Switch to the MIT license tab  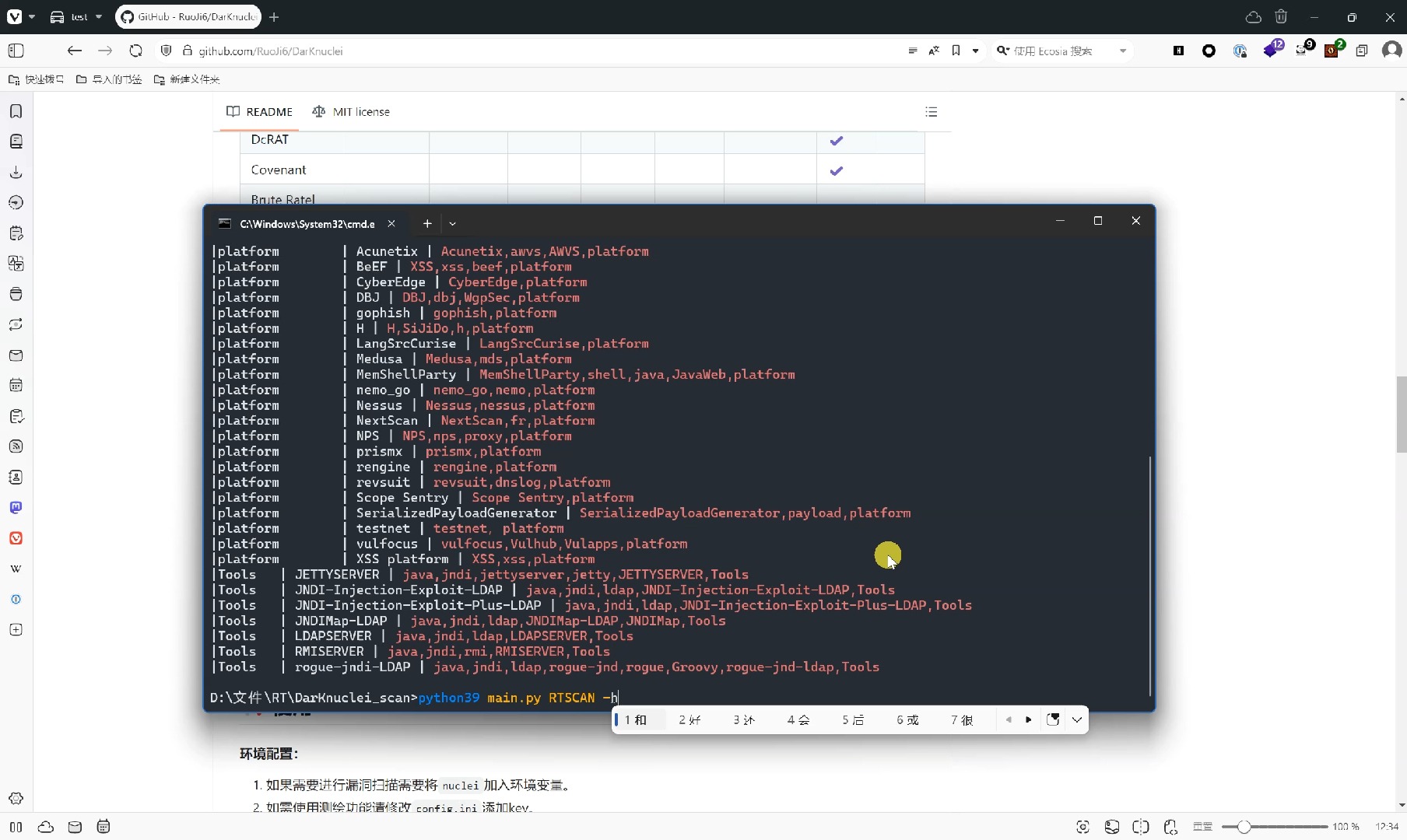[351, 112]
